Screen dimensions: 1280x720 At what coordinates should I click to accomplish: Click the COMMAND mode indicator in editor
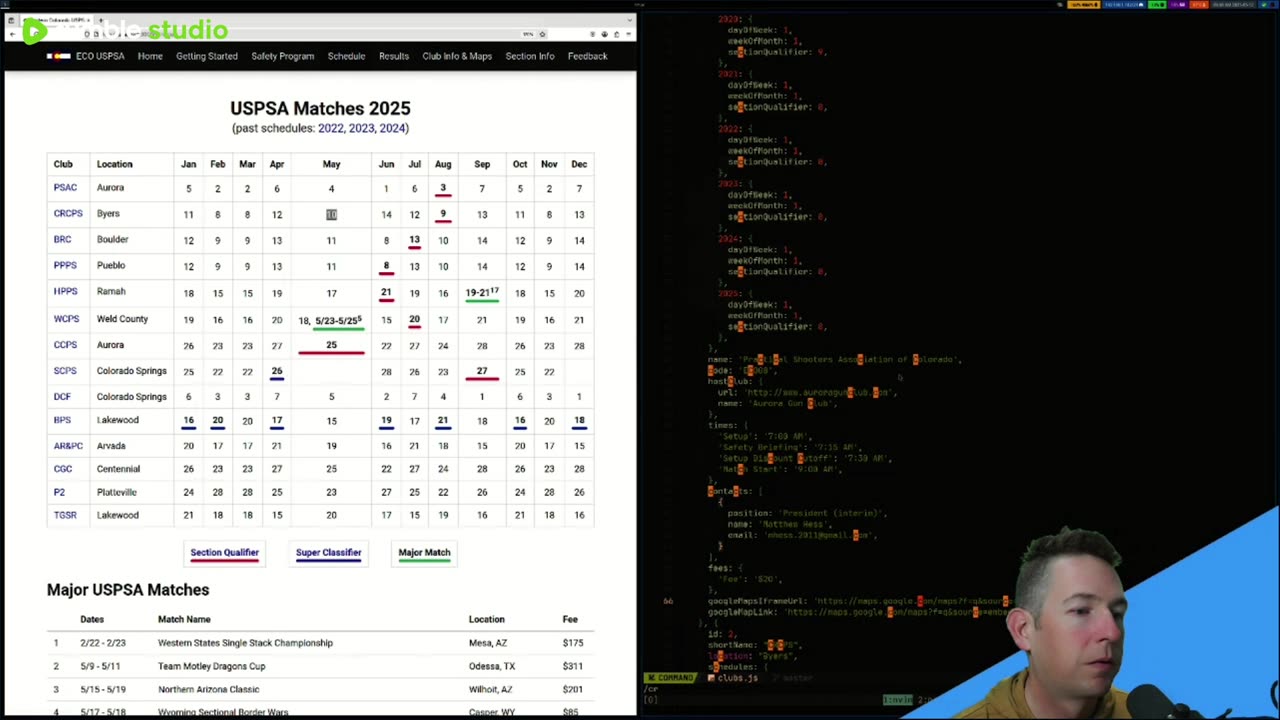670,678
